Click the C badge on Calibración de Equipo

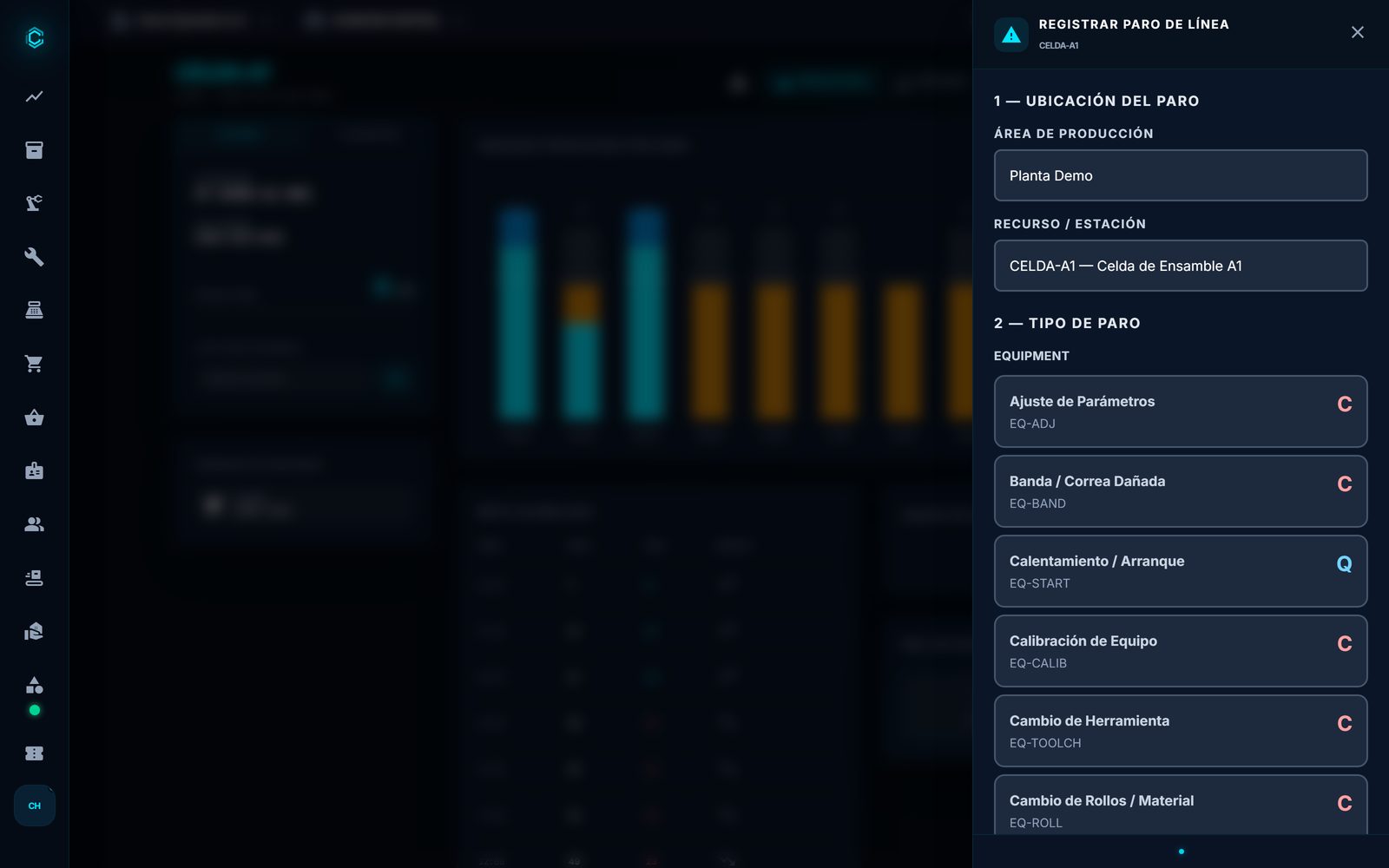(1345, 644)
